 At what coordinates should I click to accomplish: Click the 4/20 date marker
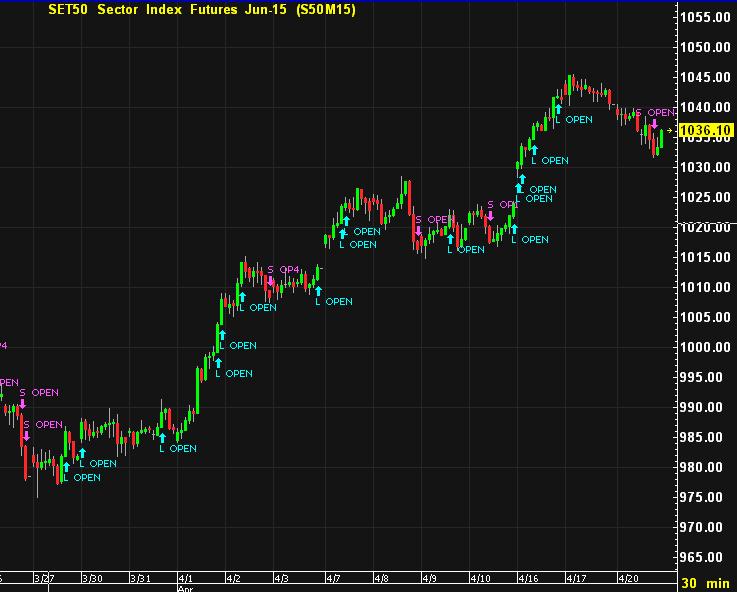(629, 578)
